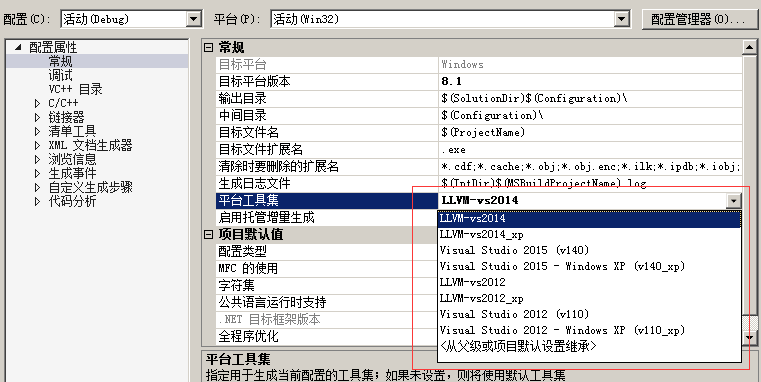Screen dimensions: 761x382
Task: Expand the 自定义生成步骤 node
Action: [37, 187]
